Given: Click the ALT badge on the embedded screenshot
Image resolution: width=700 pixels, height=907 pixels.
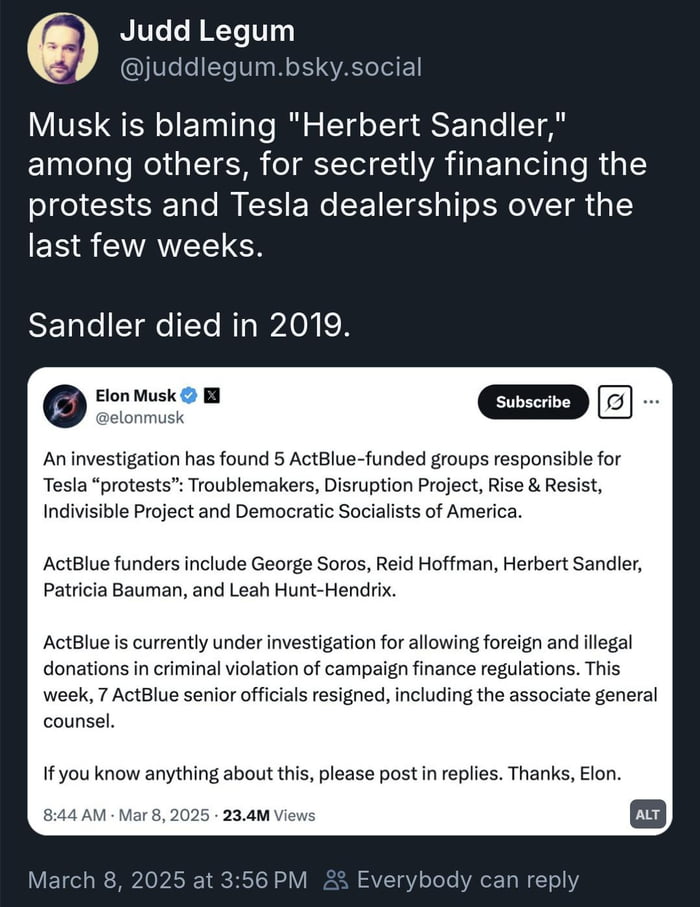Looking at the screenshot, I should click(648, 815).
